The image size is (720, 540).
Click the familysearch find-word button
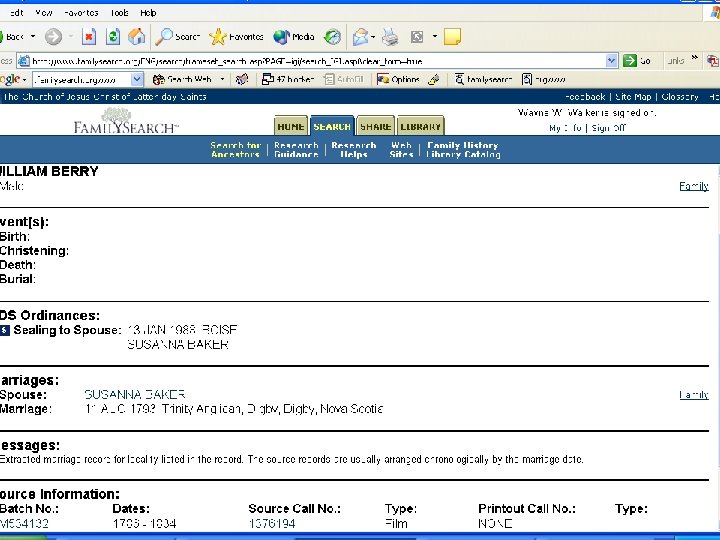tap(484, 79)
